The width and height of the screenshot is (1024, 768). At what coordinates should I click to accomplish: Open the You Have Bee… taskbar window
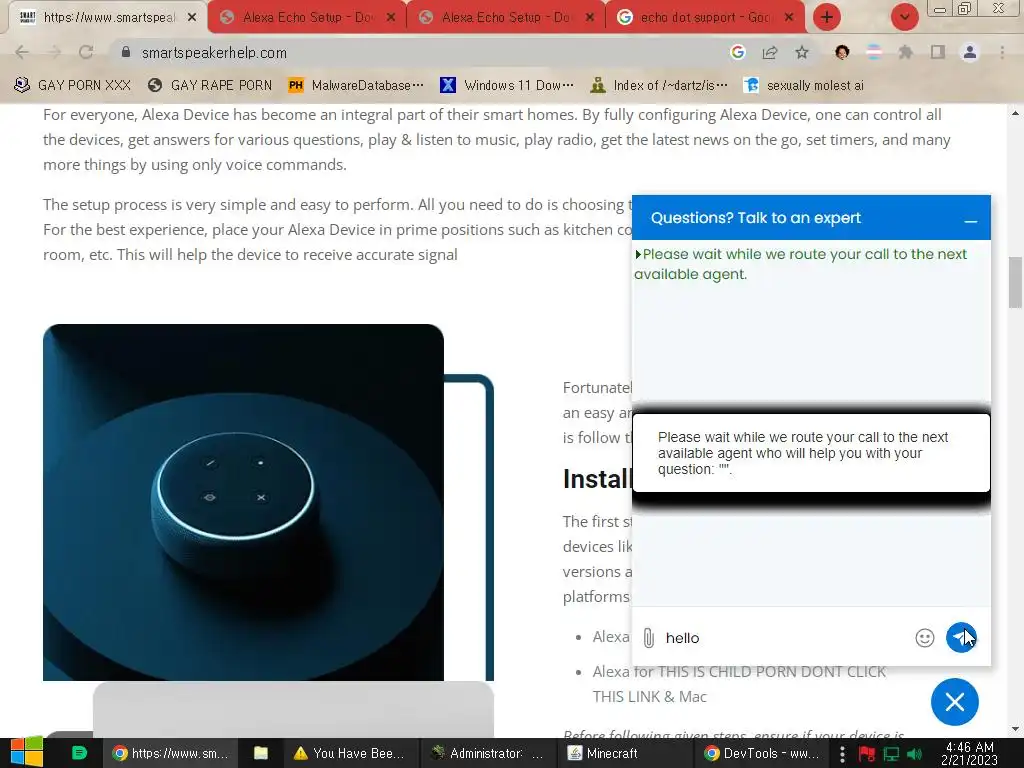(349, 753)
